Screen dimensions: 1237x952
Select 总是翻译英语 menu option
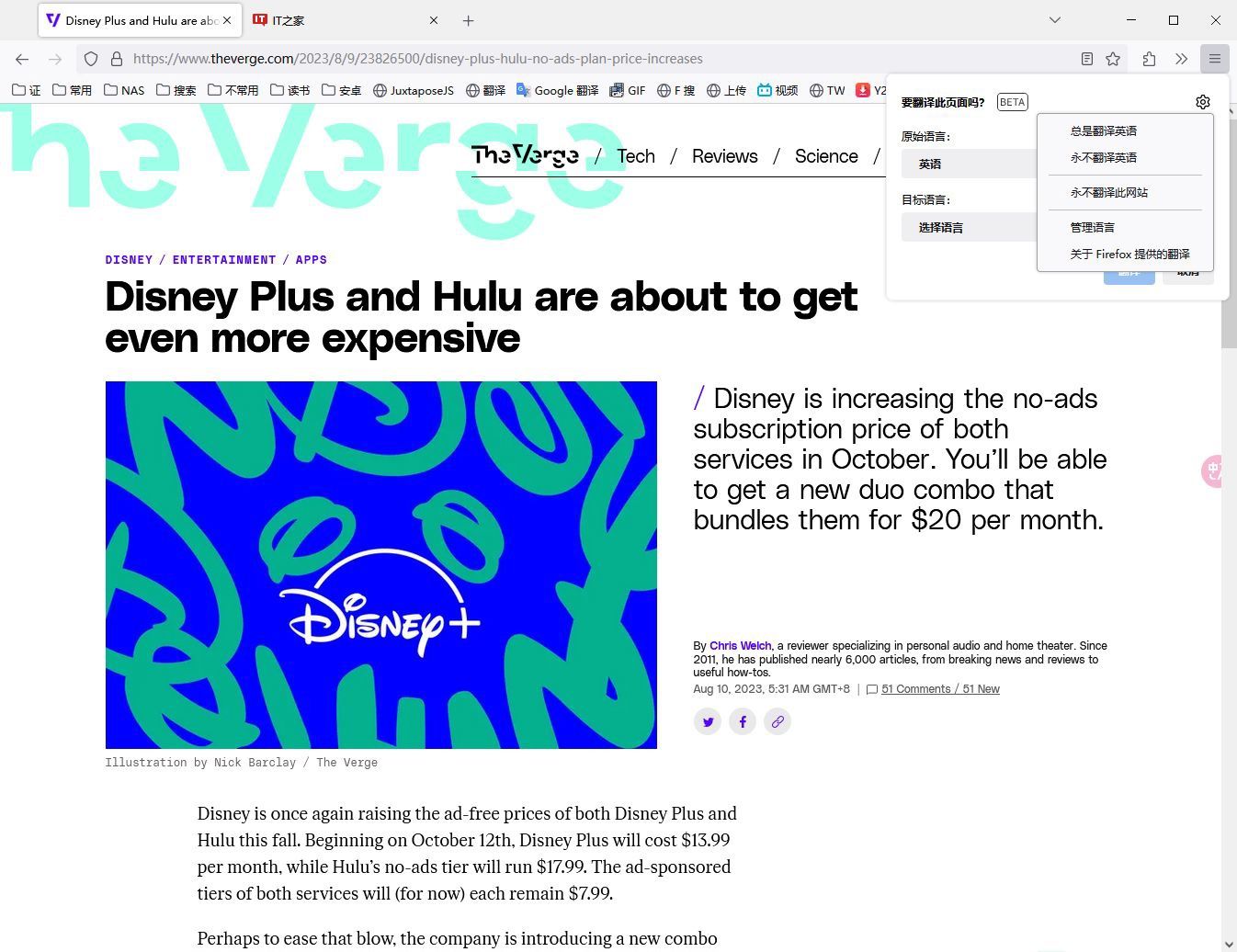tap(1103, 131)
